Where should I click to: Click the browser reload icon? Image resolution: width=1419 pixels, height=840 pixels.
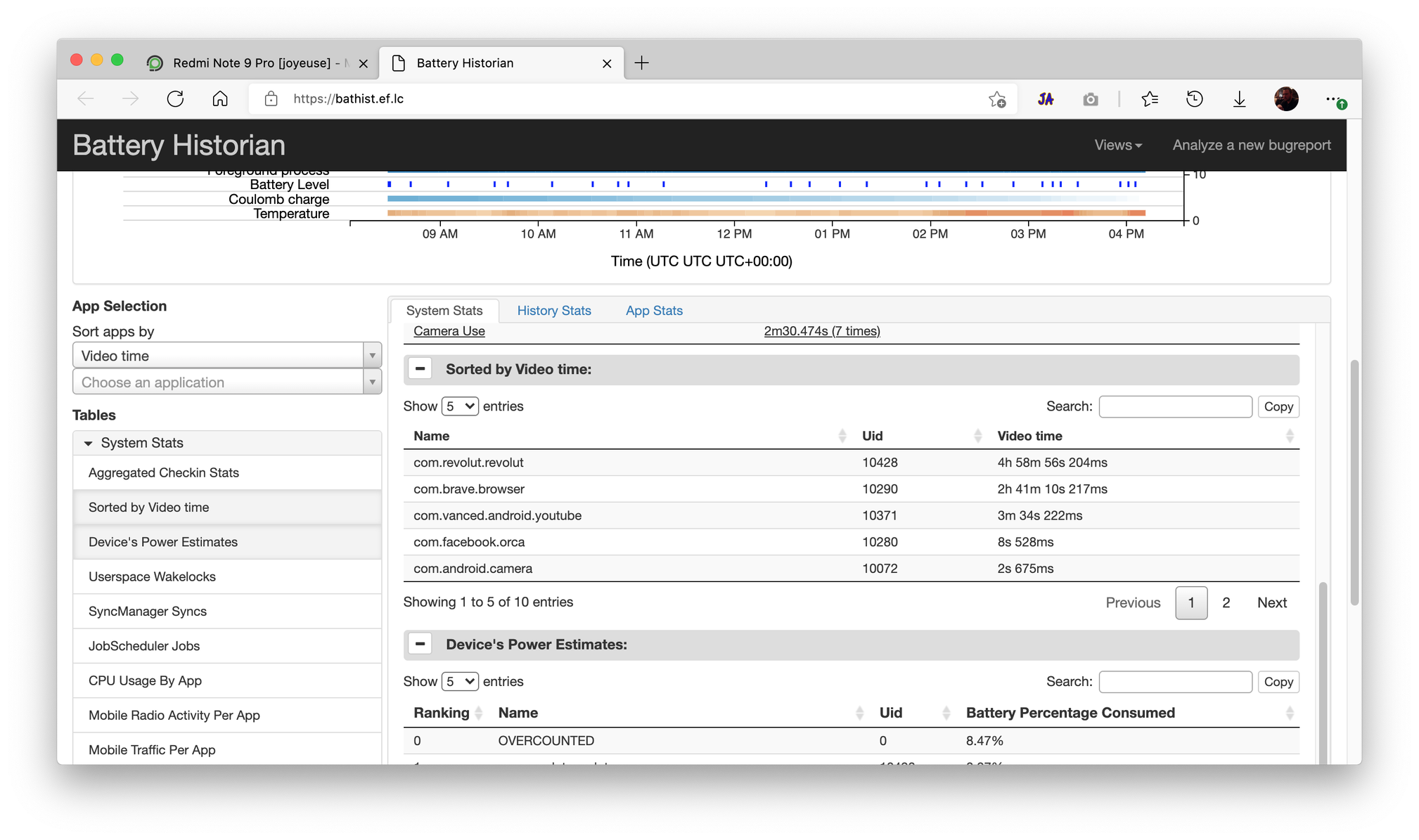[x=175, y=99]
